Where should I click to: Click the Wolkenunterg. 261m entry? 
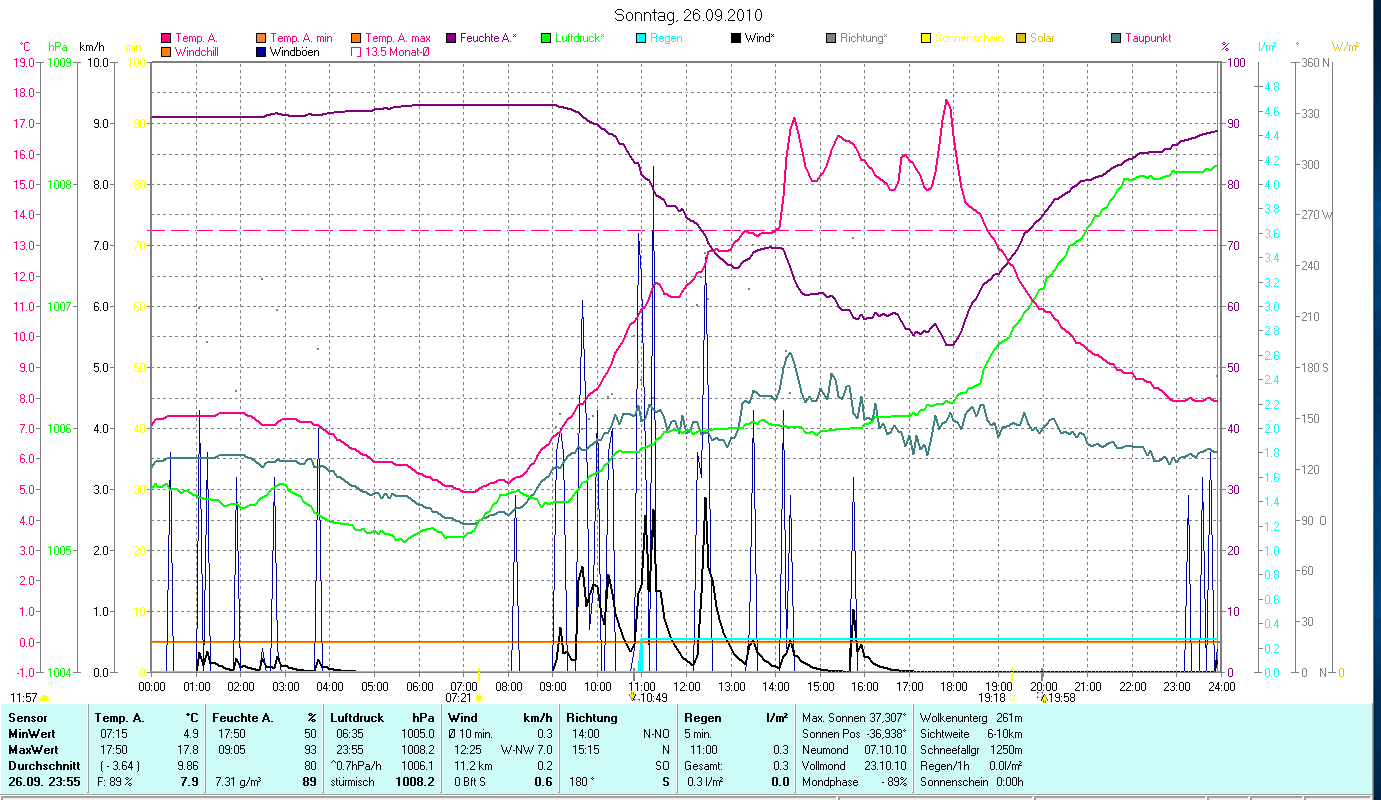click(971, 717)
